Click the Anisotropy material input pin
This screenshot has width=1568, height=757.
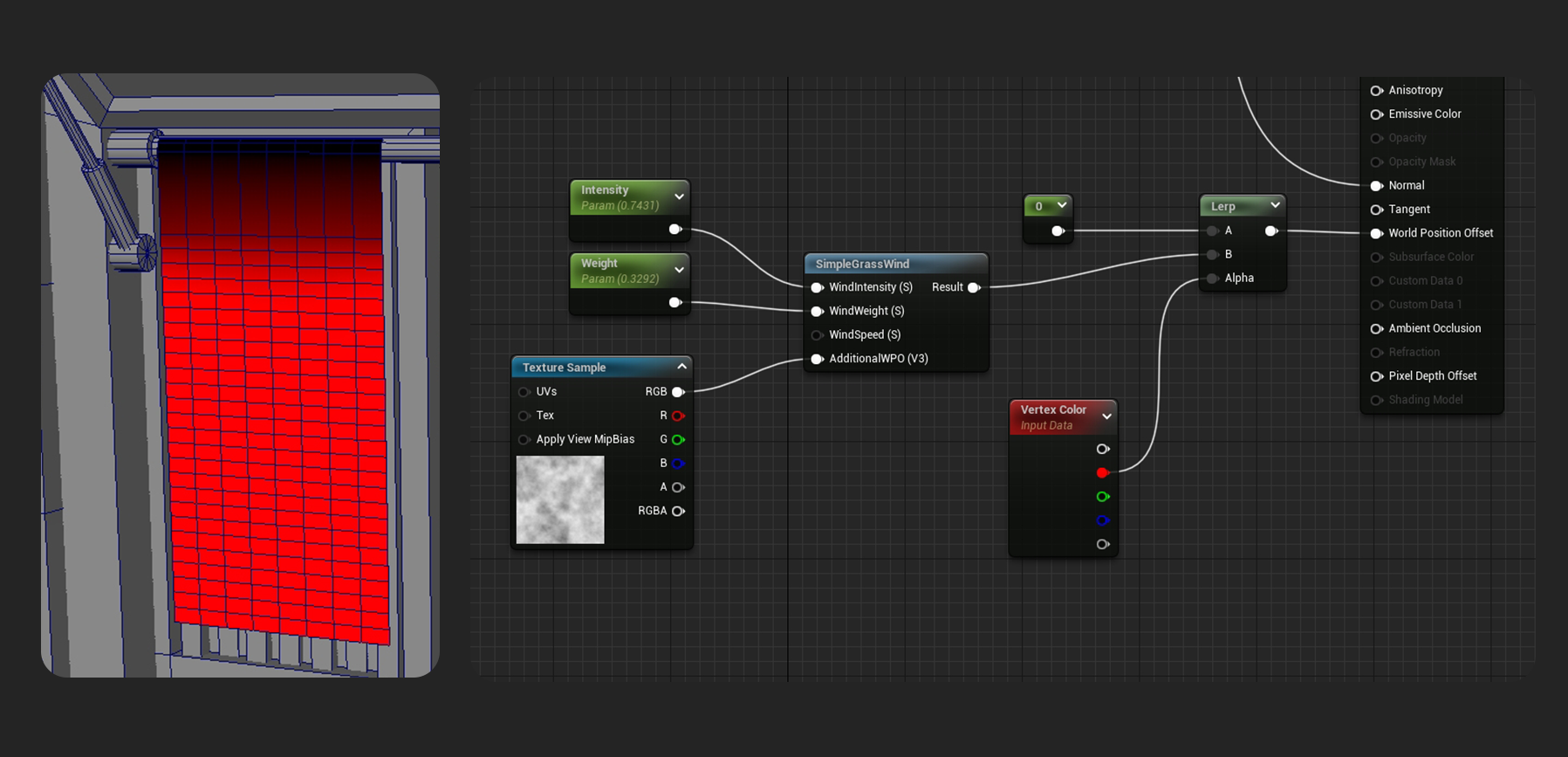coord(1377,91)
